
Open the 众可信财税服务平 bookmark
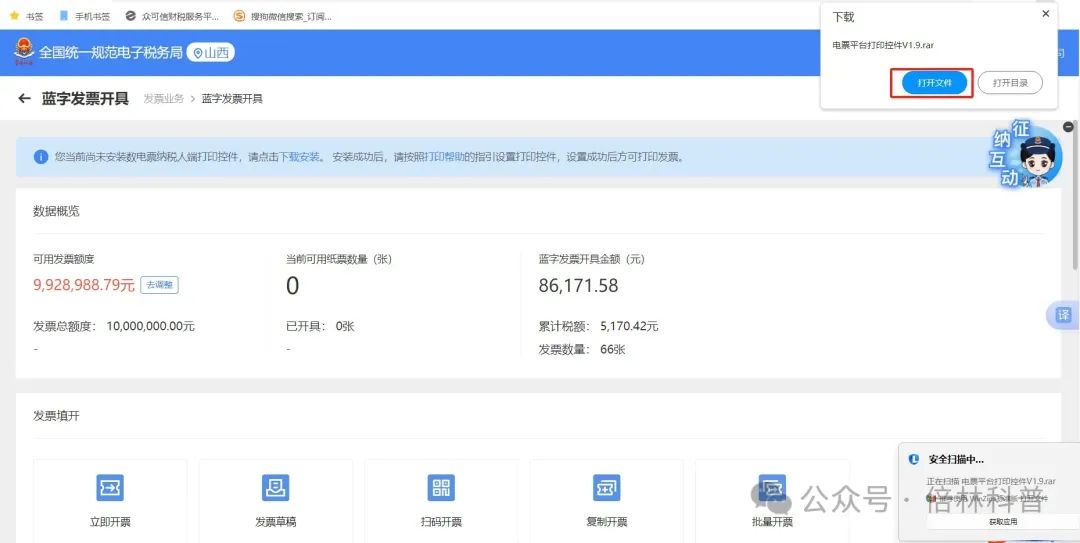pos(172,16)
